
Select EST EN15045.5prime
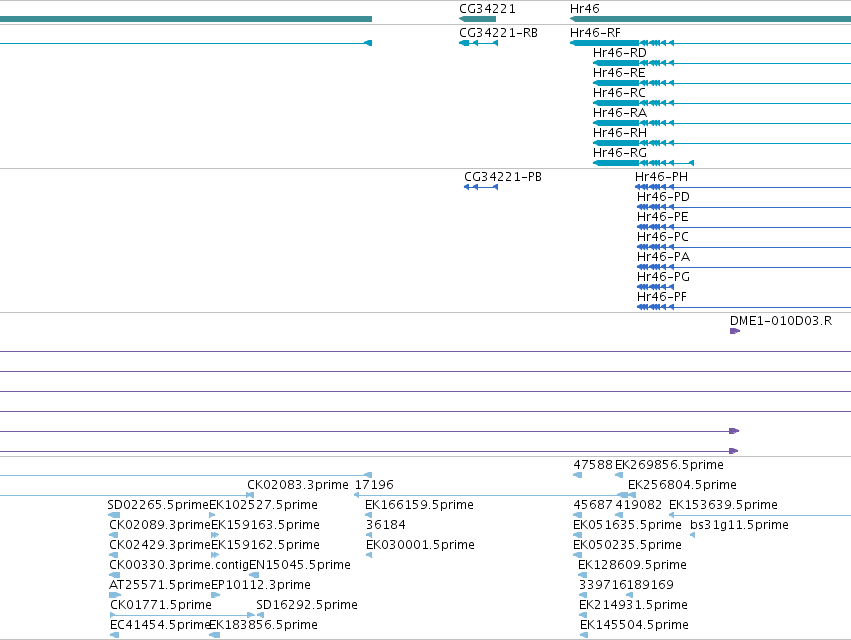coord(300,565)
